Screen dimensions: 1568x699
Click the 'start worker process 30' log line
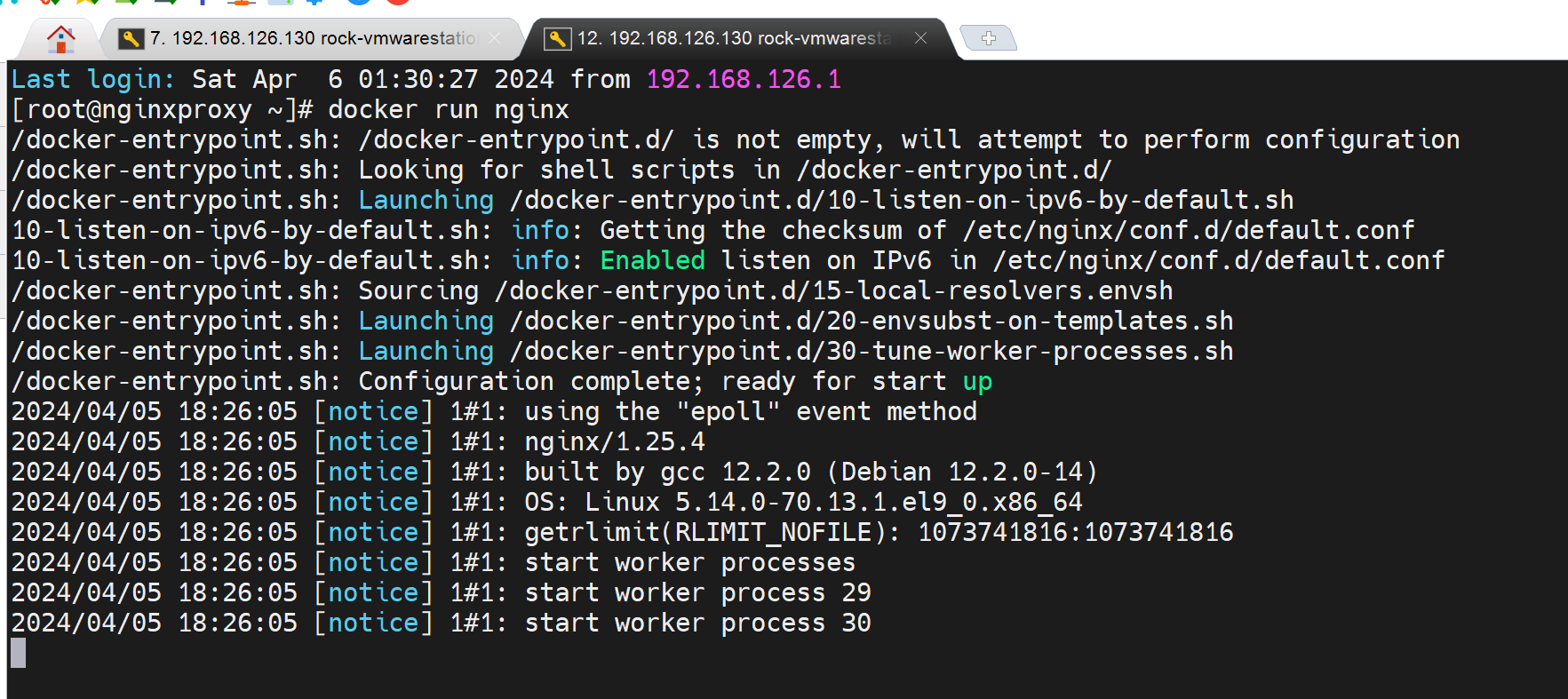pos(697,623)
